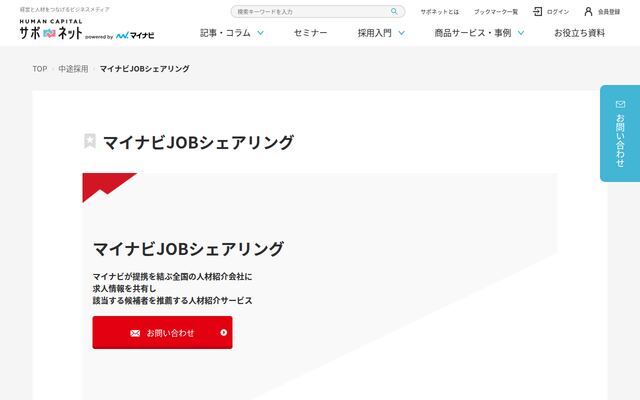This screenshot has height=400, width=640.
Task: Click the member registration person icon
Action: pos(588,11)
